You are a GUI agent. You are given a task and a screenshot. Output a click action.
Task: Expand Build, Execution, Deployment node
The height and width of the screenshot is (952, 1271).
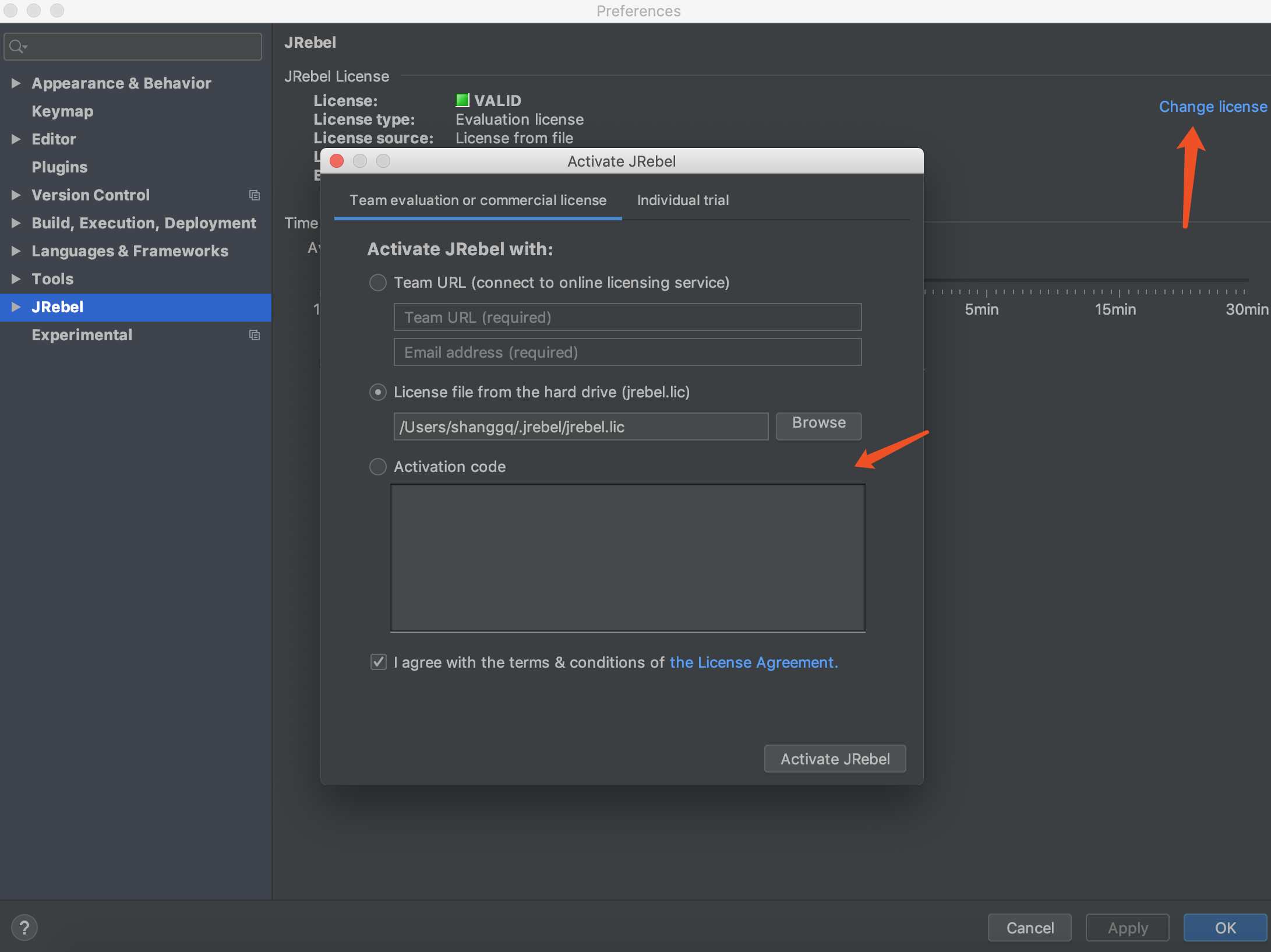16,223
